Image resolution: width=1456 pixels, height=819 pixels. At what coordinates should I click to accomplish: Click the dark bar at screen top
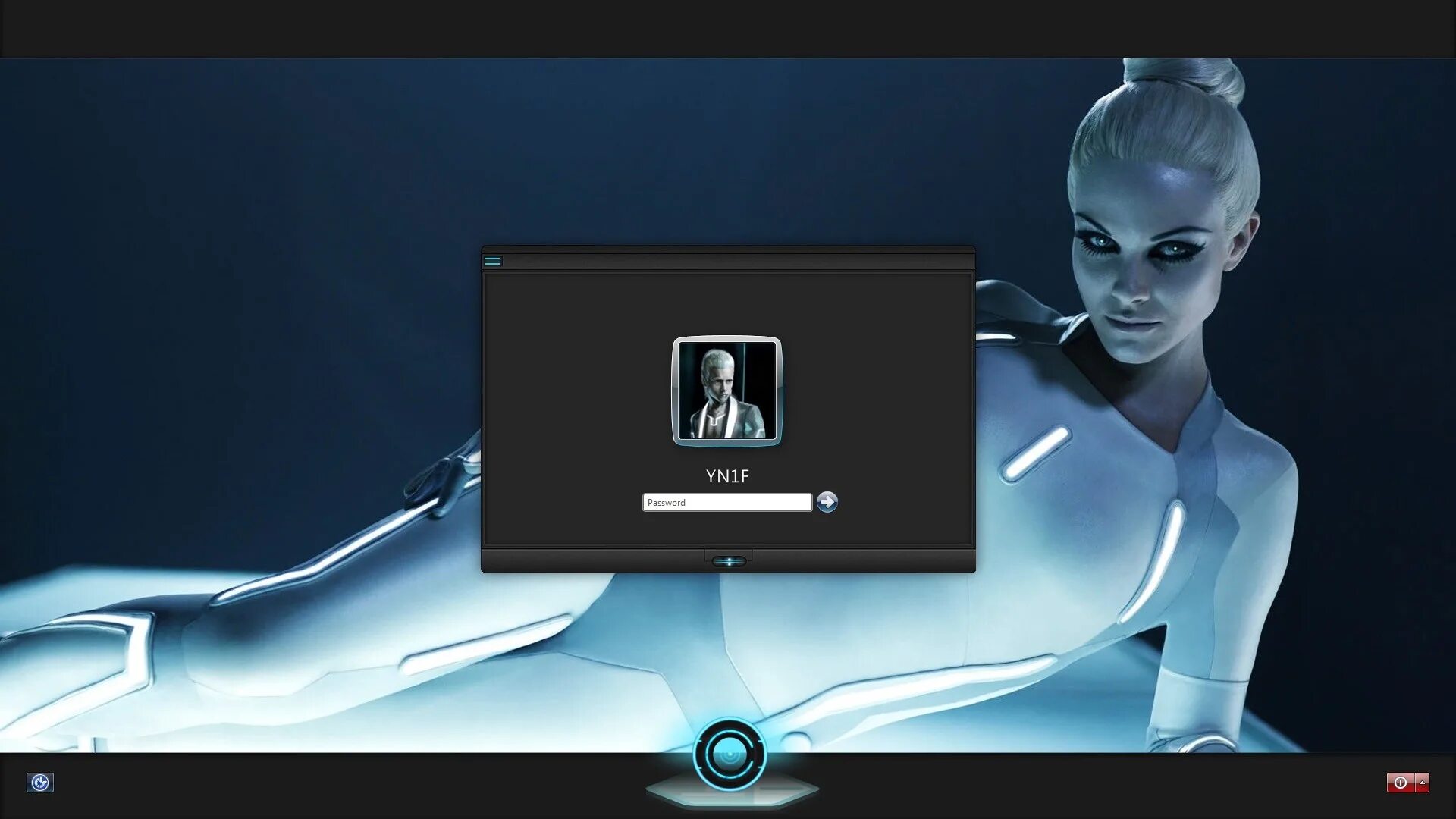click(728, 29)
